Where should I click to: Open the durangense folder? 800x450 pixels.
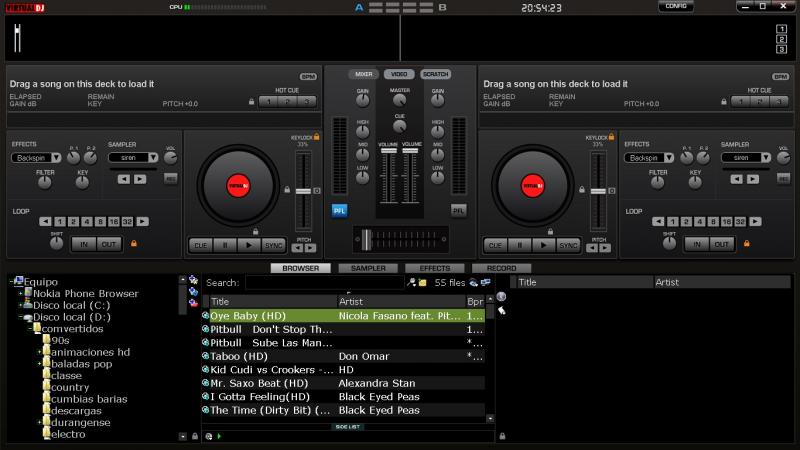pos(81,422)
